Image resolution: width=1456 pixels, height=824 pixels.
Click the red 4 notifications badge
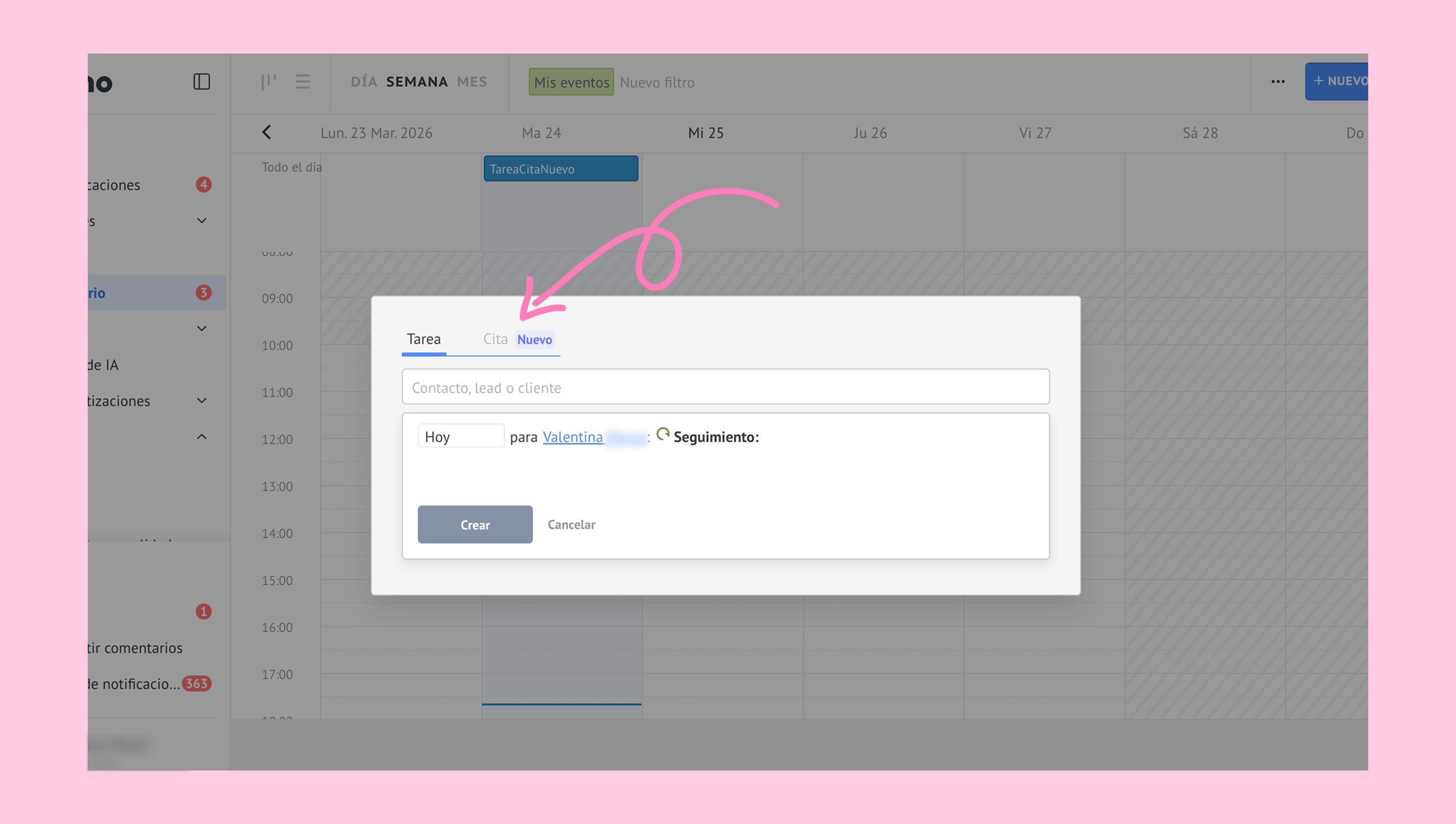click(204, 185)
